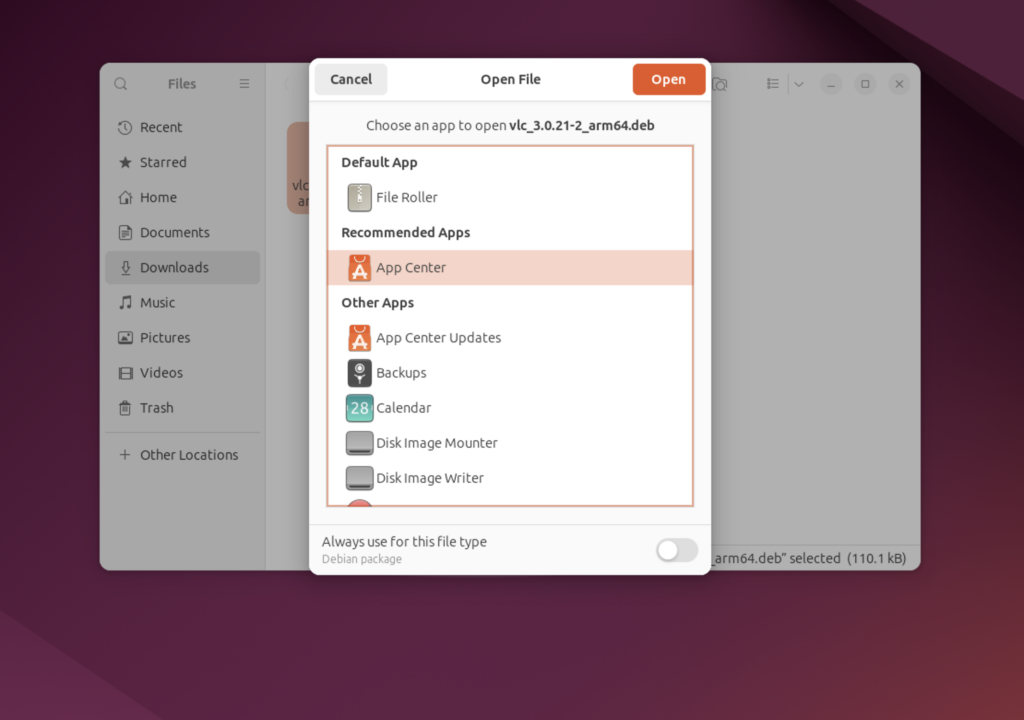Choose Disk Image Mounter
1024x720 pixels.
click(x=510, y=443)
